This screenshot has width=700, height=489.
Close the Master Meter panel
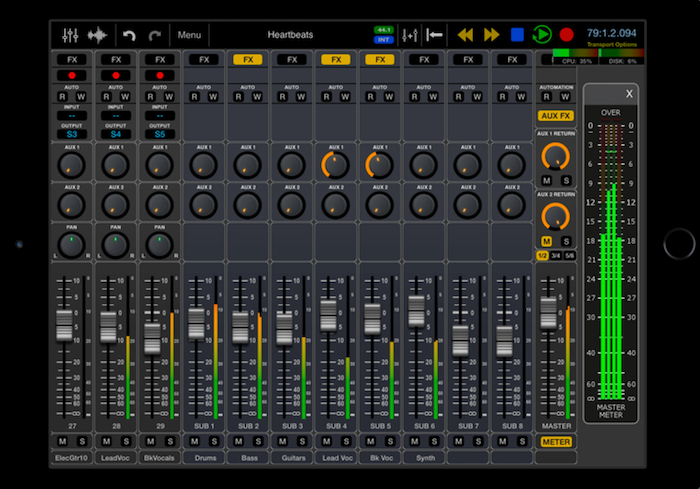coord(629,94)
